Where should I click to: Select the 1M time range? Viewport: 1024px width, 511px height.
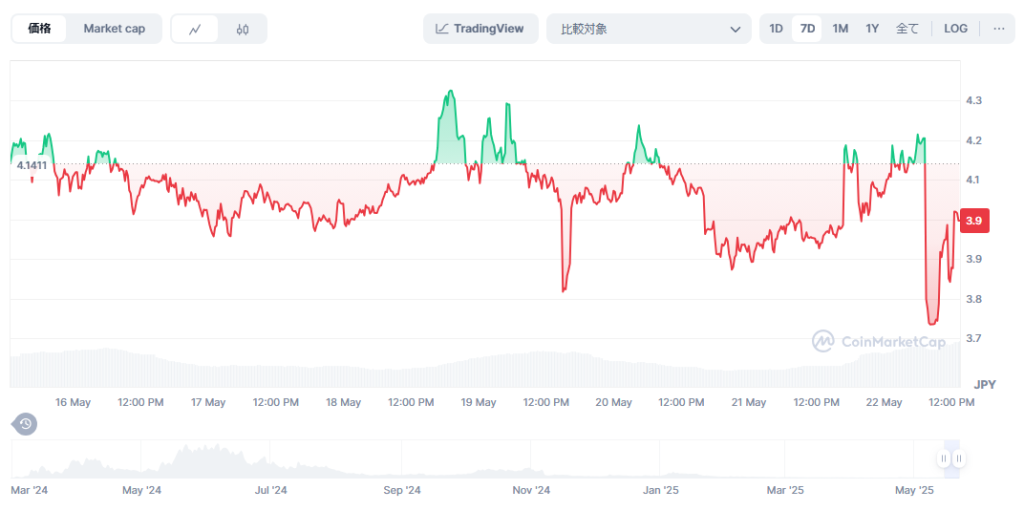(x=840, y=29)
